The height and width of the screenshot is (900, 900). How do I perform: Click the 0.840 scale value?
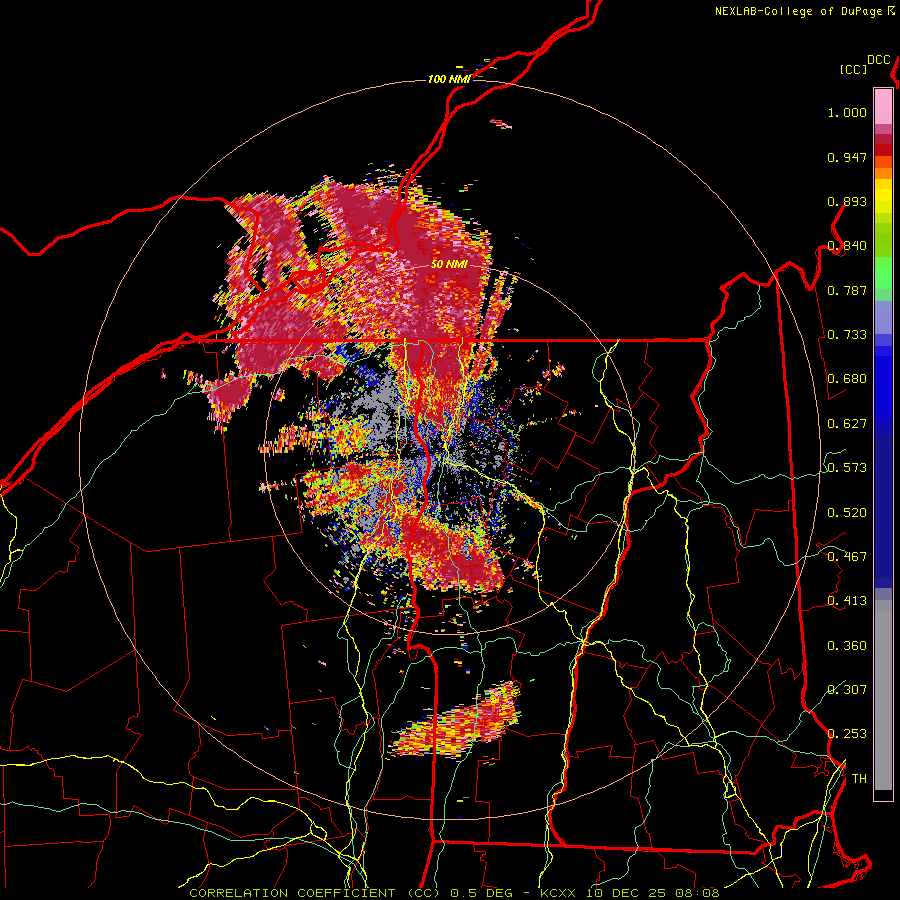pyautogui.click(x=847, y=246)
